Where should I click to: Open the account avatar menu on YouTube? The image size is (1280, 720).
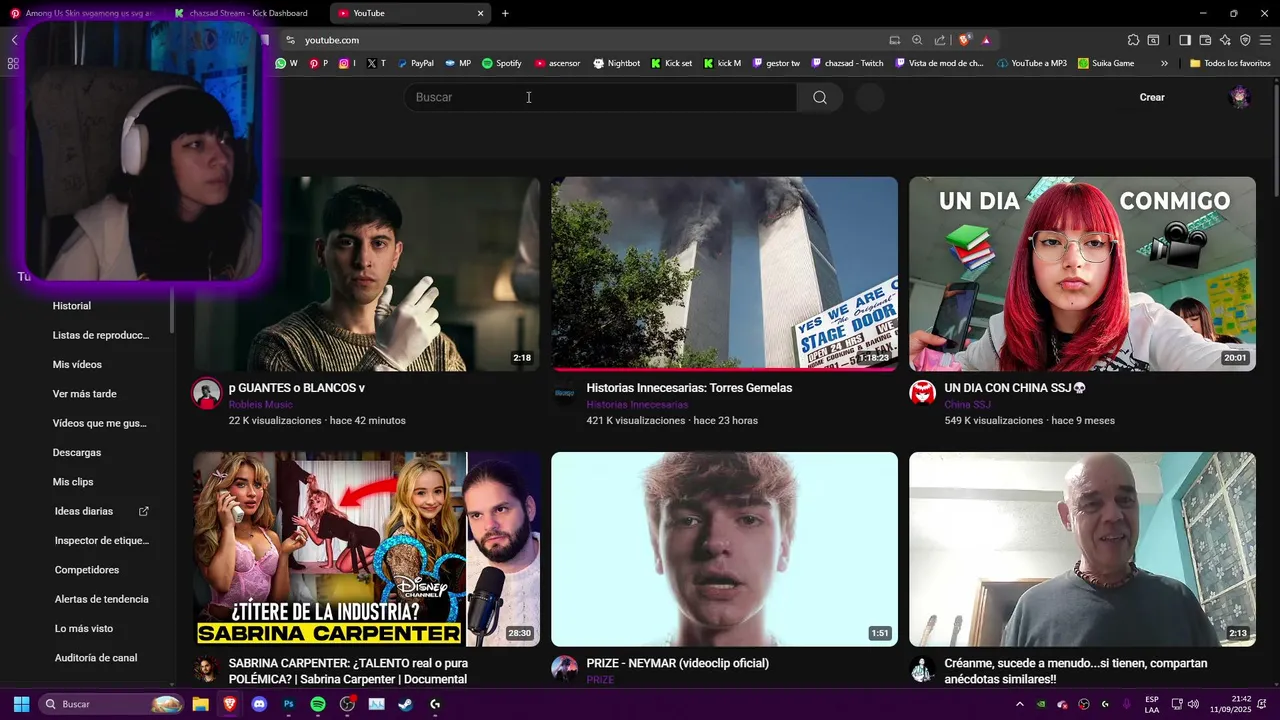tap(1240, 97)
